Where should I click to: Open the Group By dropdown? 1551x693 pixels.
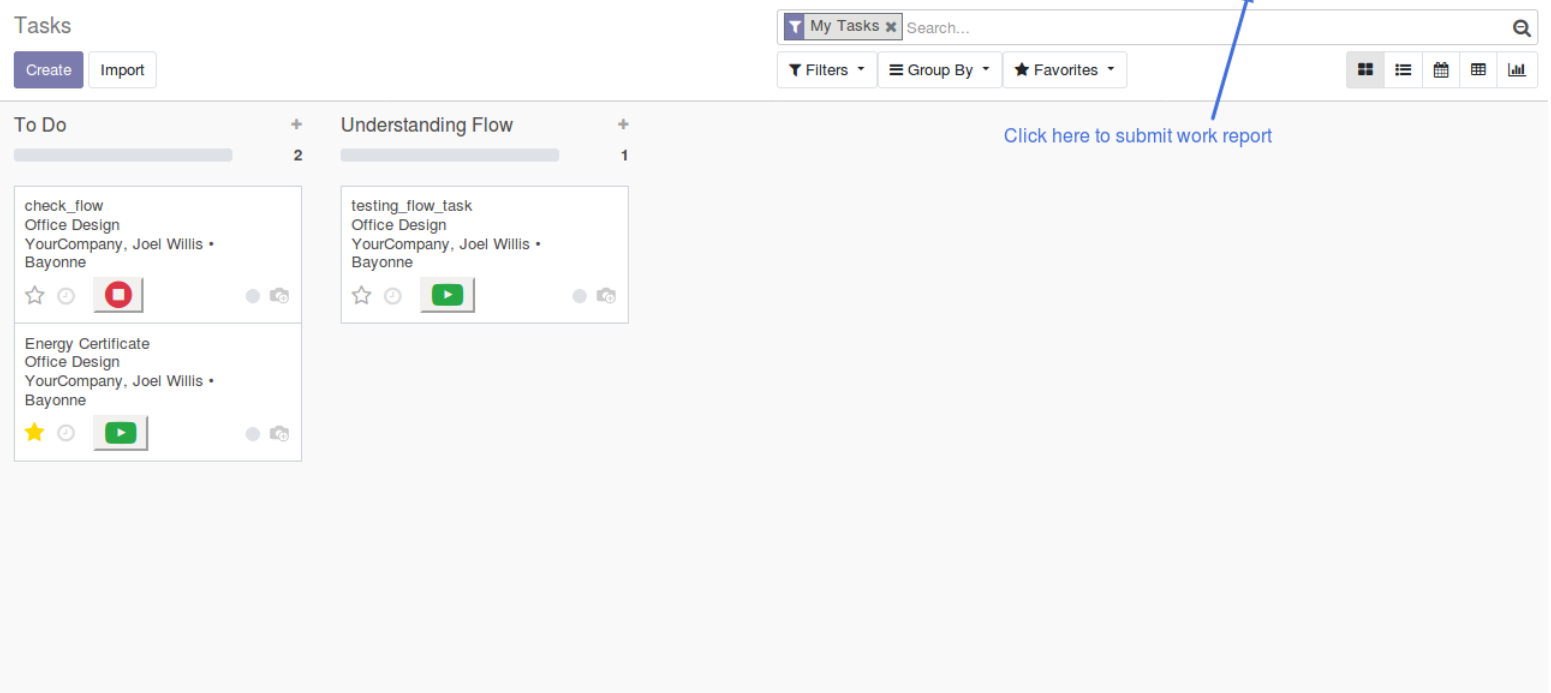click(x=940, y=70)
